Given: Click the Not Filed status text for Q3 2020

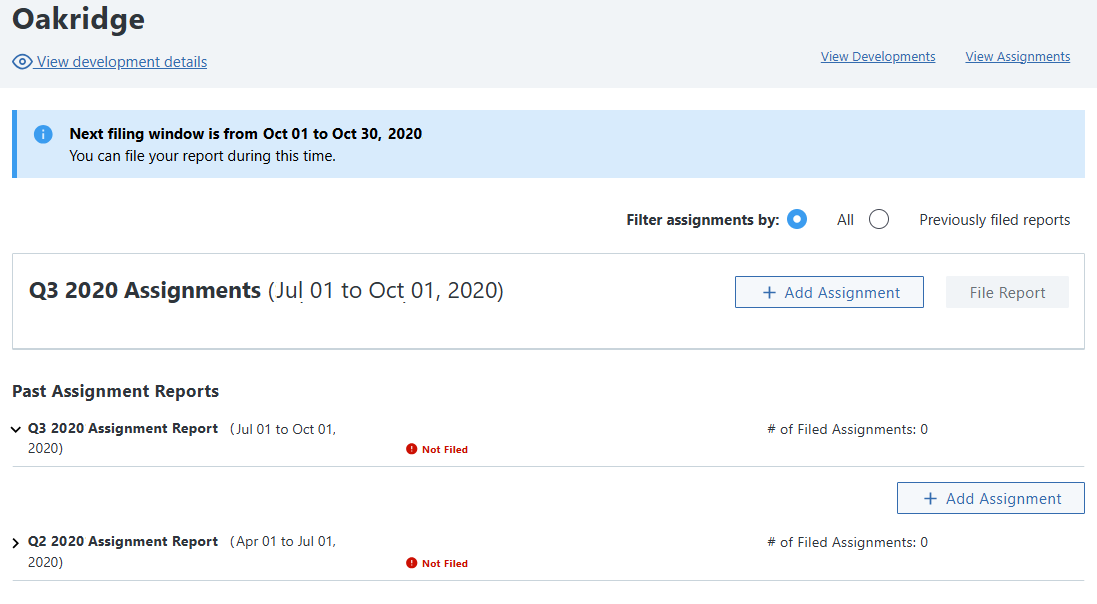Looking at the screenshot, I should (x=445, y=450).
